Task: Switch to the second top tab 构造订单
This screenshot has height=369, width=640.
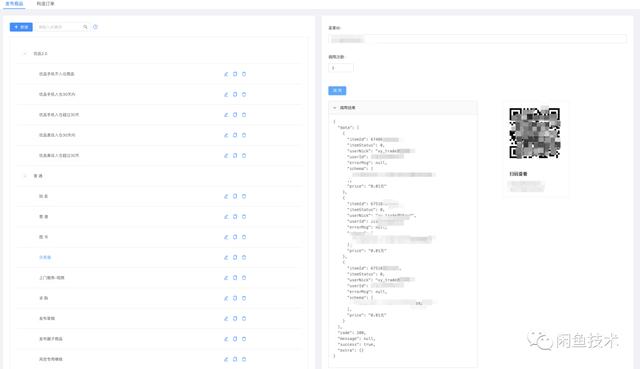Action: 45,4
